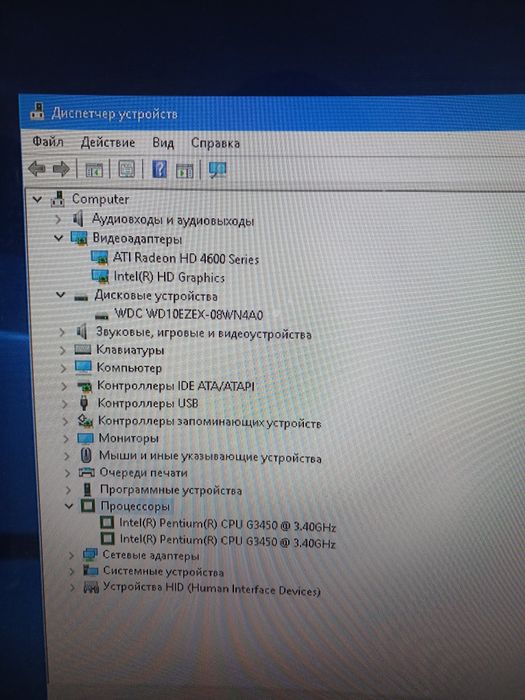525x700 pixels.
Task: Open the Справка menu
Action: pyautogui.click(x=215, y=143)
